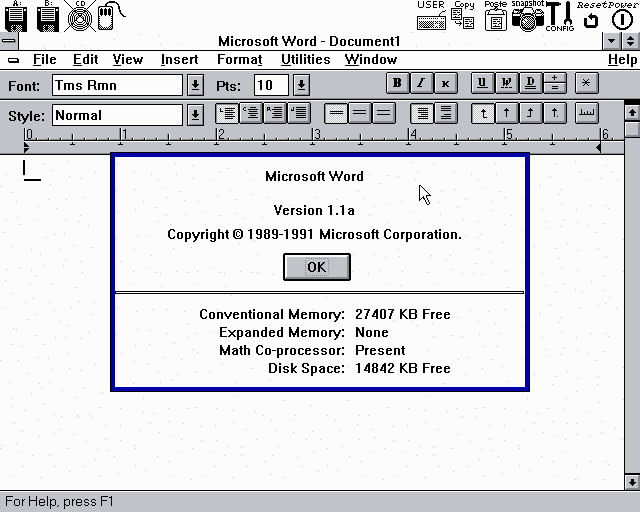Click '27407 KB Free' memory value
The width and height of the screenshot is (640, 512).
click(403, 314)
